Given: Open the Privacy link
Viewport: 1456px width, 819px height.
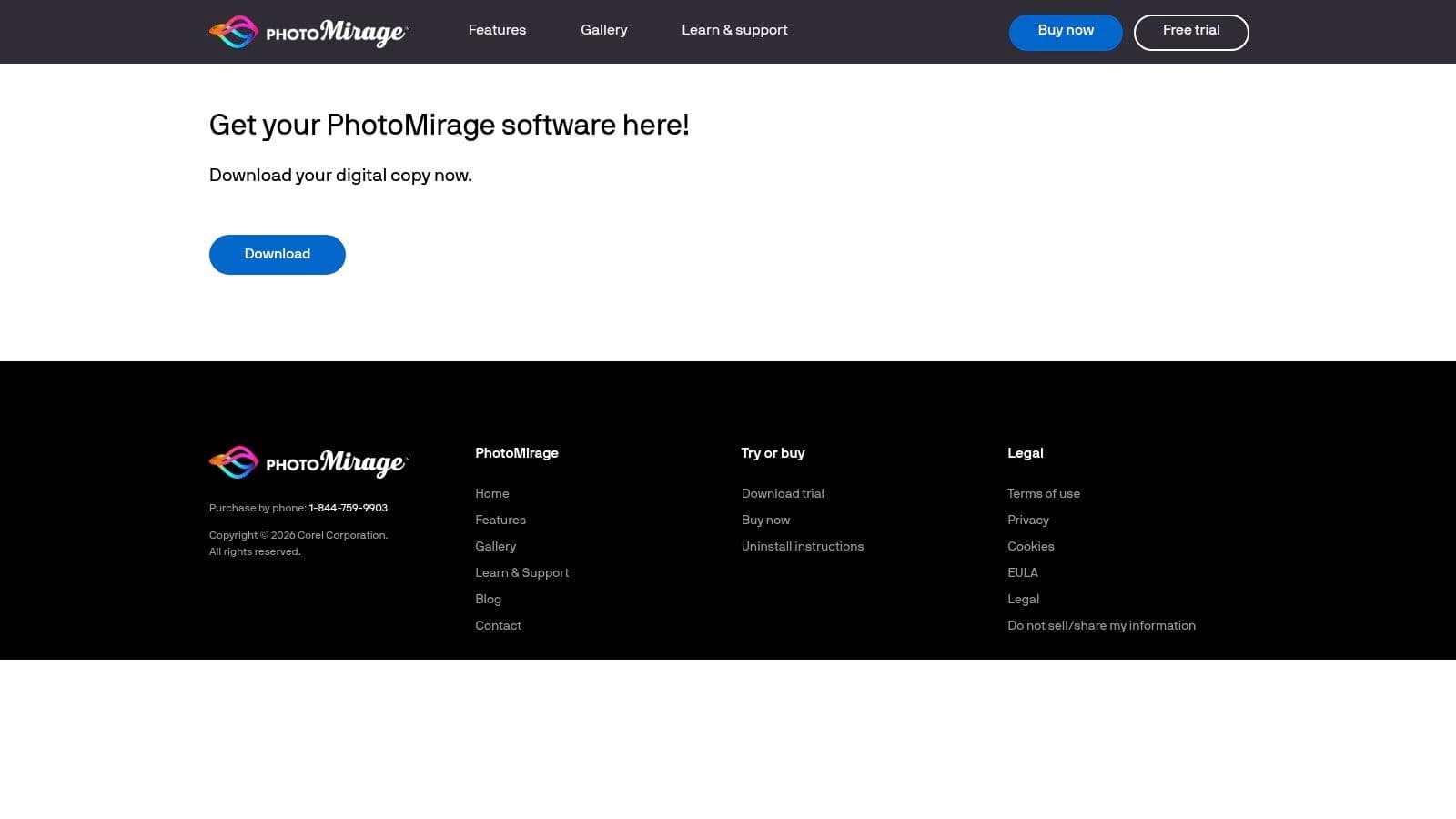Looking at the screenshot, I should (x=1028, y=520).
